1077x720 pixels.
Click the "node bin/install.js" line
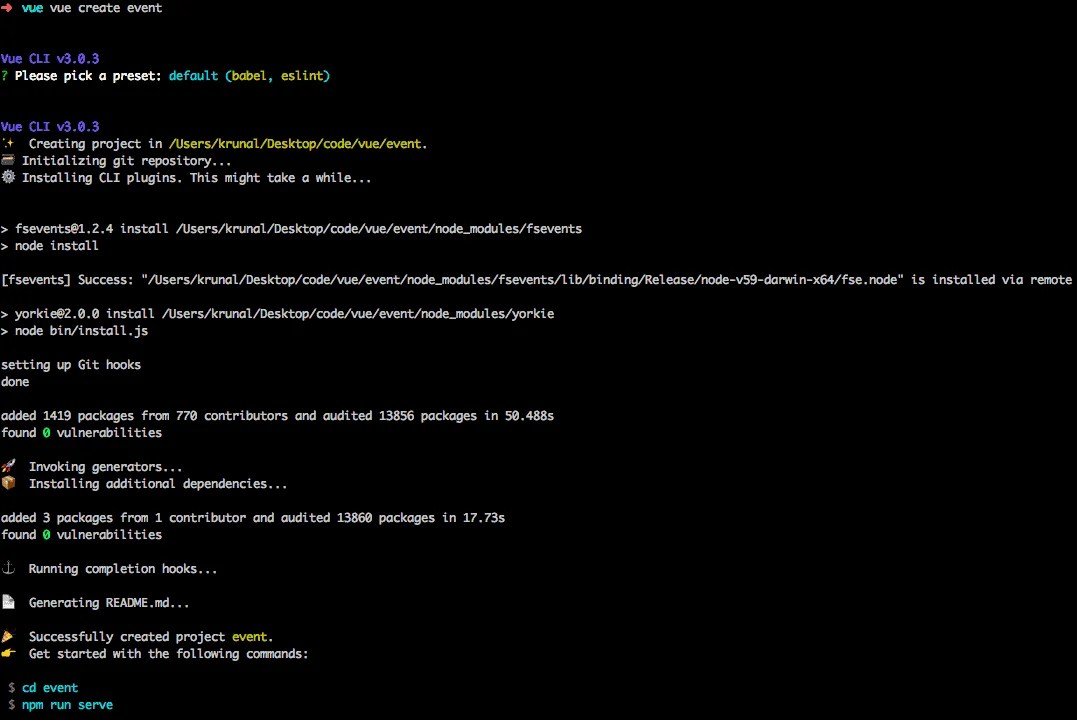(x=81, y=331)
